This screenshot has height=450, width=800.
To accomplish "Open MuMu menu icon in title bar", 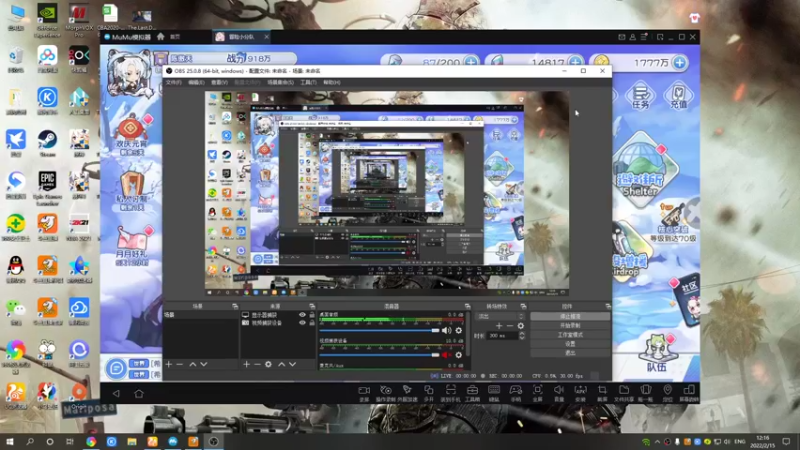I will [x=644, y=37].
